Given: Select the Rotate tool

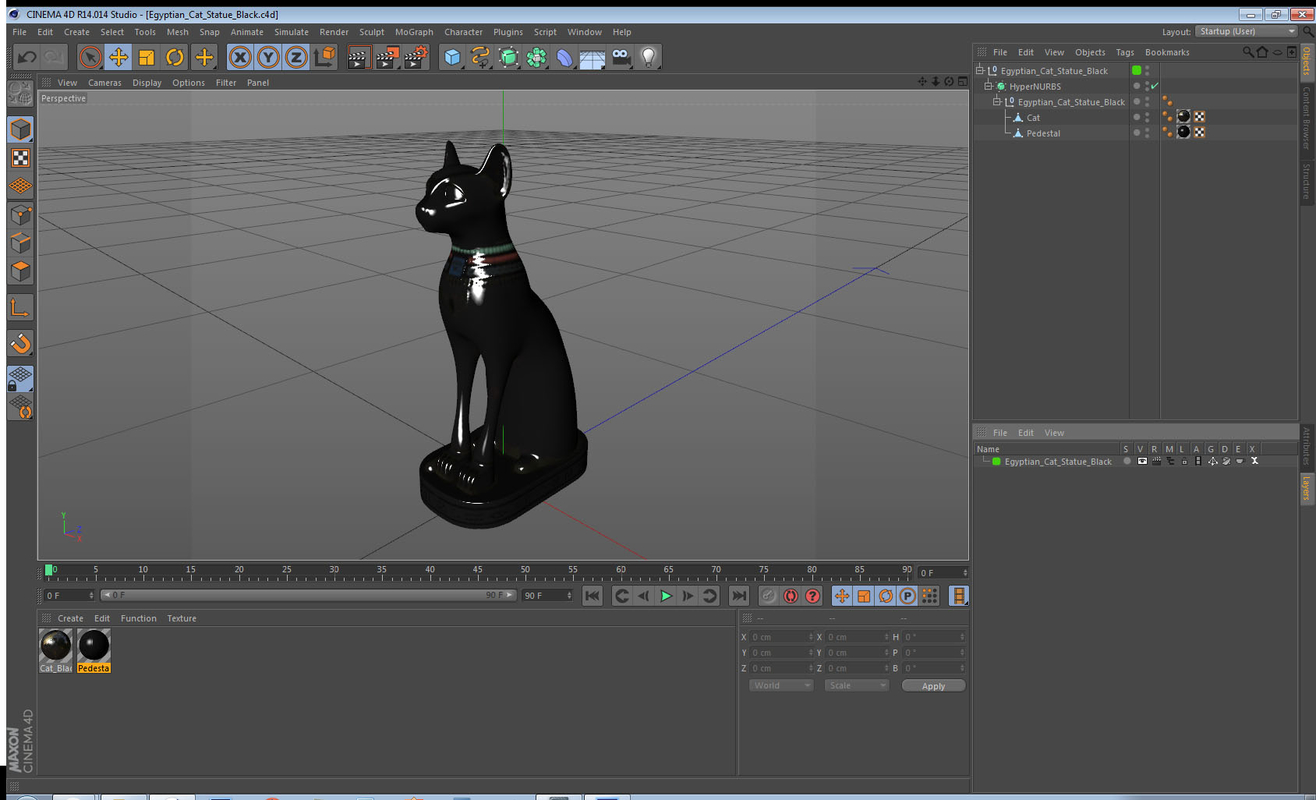Looking at the screenshot, I should click(174, 57).
